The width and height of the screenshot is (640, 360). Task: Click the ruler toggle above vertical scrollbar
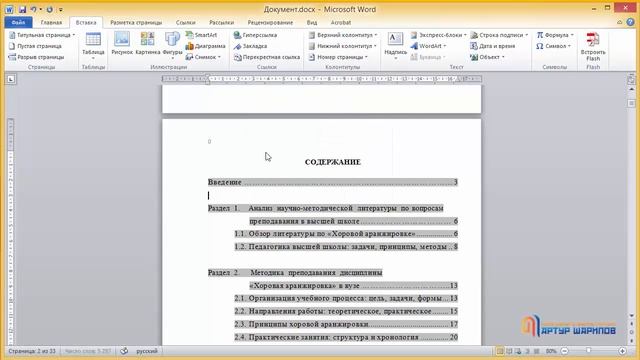tap(631, 79)
